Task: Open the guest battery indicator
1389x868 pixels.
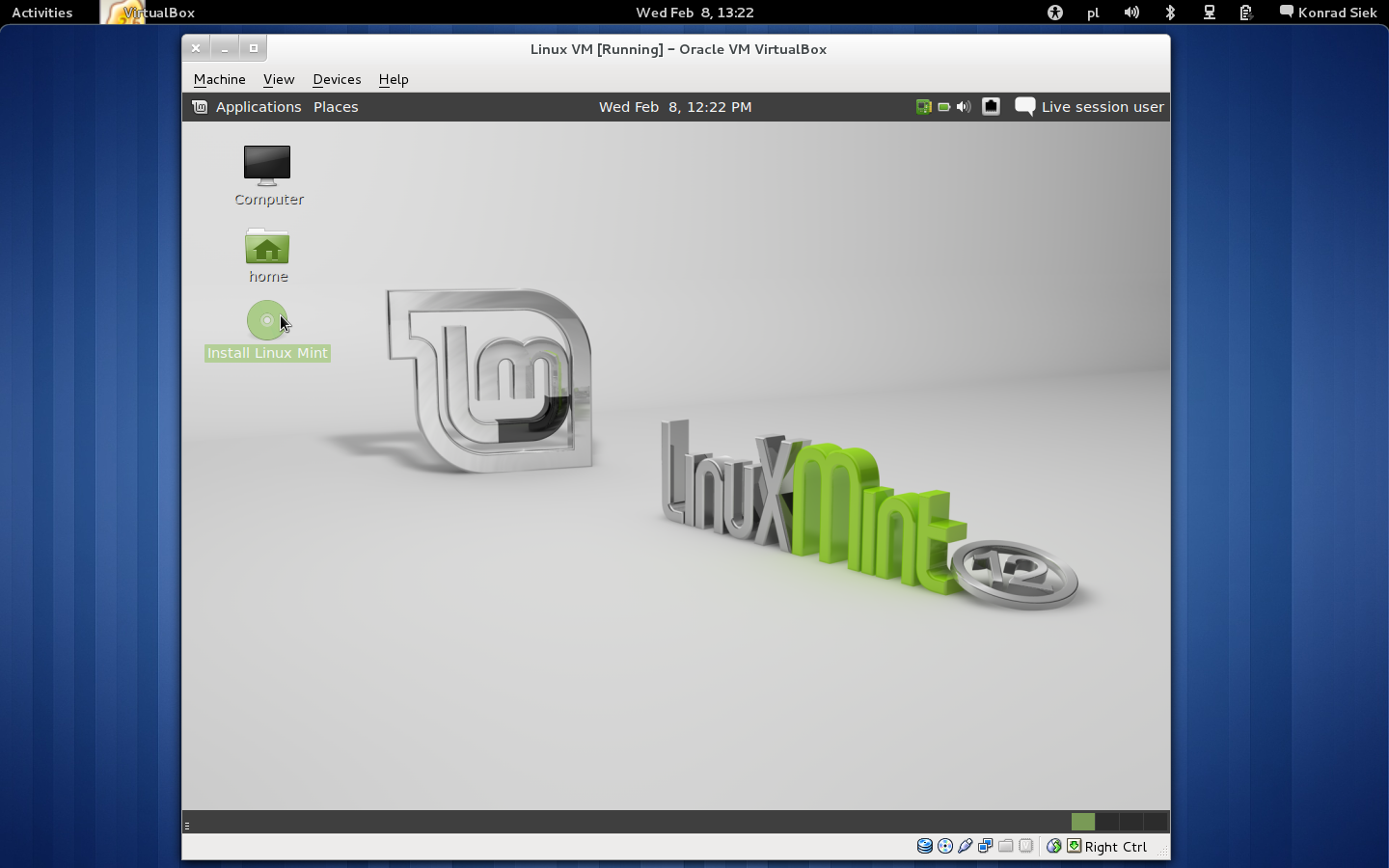Action: click(x=944, y=107)
